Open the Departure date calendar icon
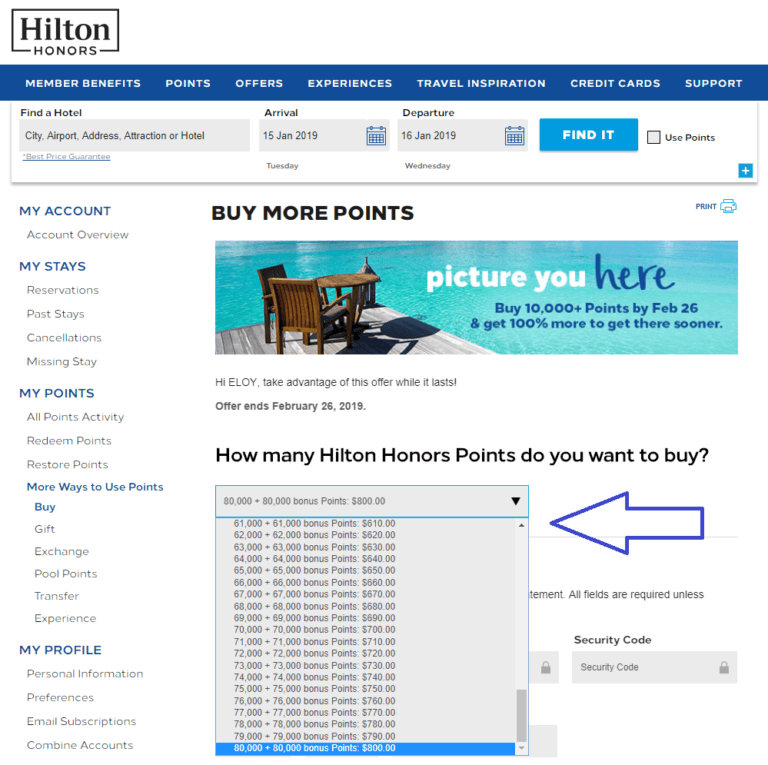 [514, 136]
